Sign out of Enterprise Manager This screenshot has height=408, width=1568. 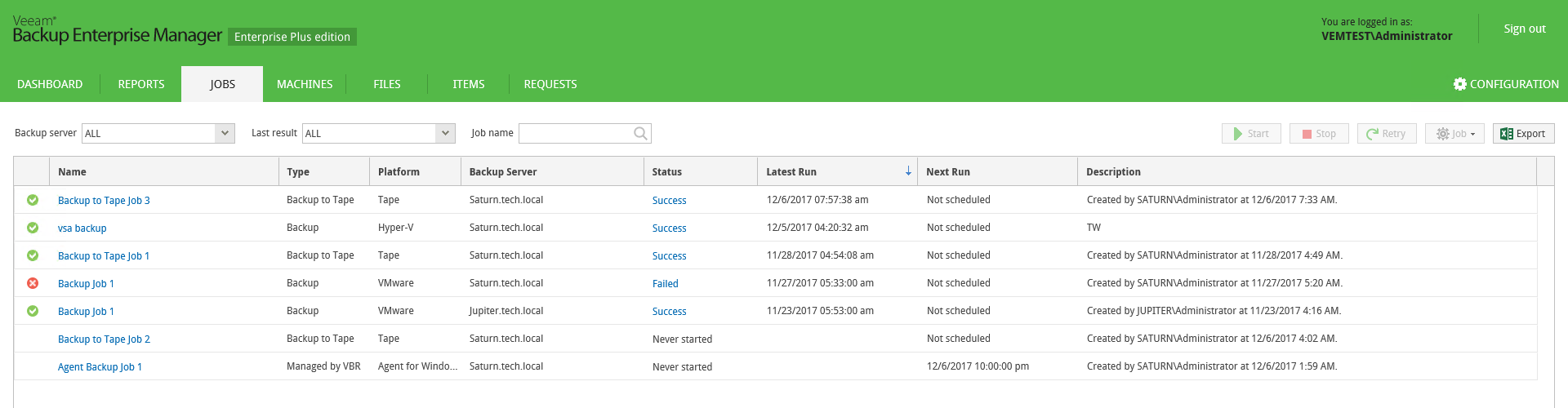tap(1525, 29)
